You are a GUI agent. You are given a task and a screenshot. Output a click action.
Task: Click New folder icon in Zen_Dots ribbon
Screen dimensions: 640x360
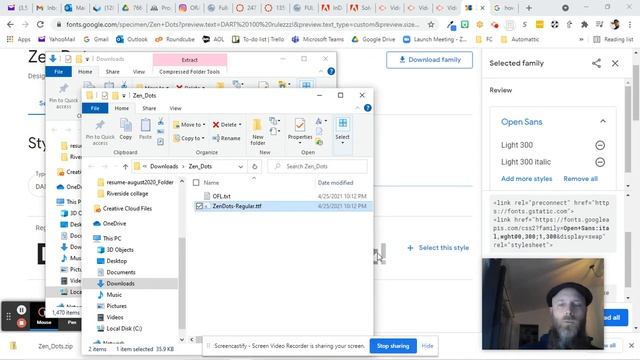coord(258,131)
